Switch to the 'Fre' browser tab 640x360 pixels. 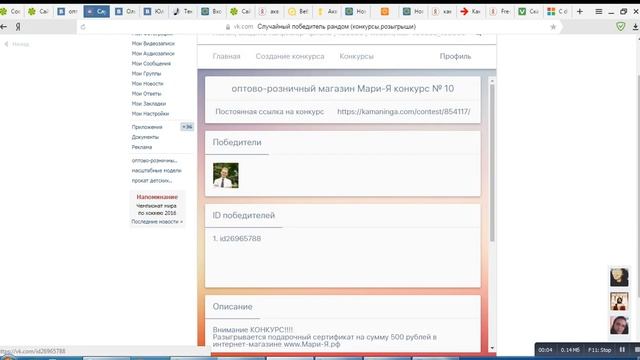(x=500, y=11)
